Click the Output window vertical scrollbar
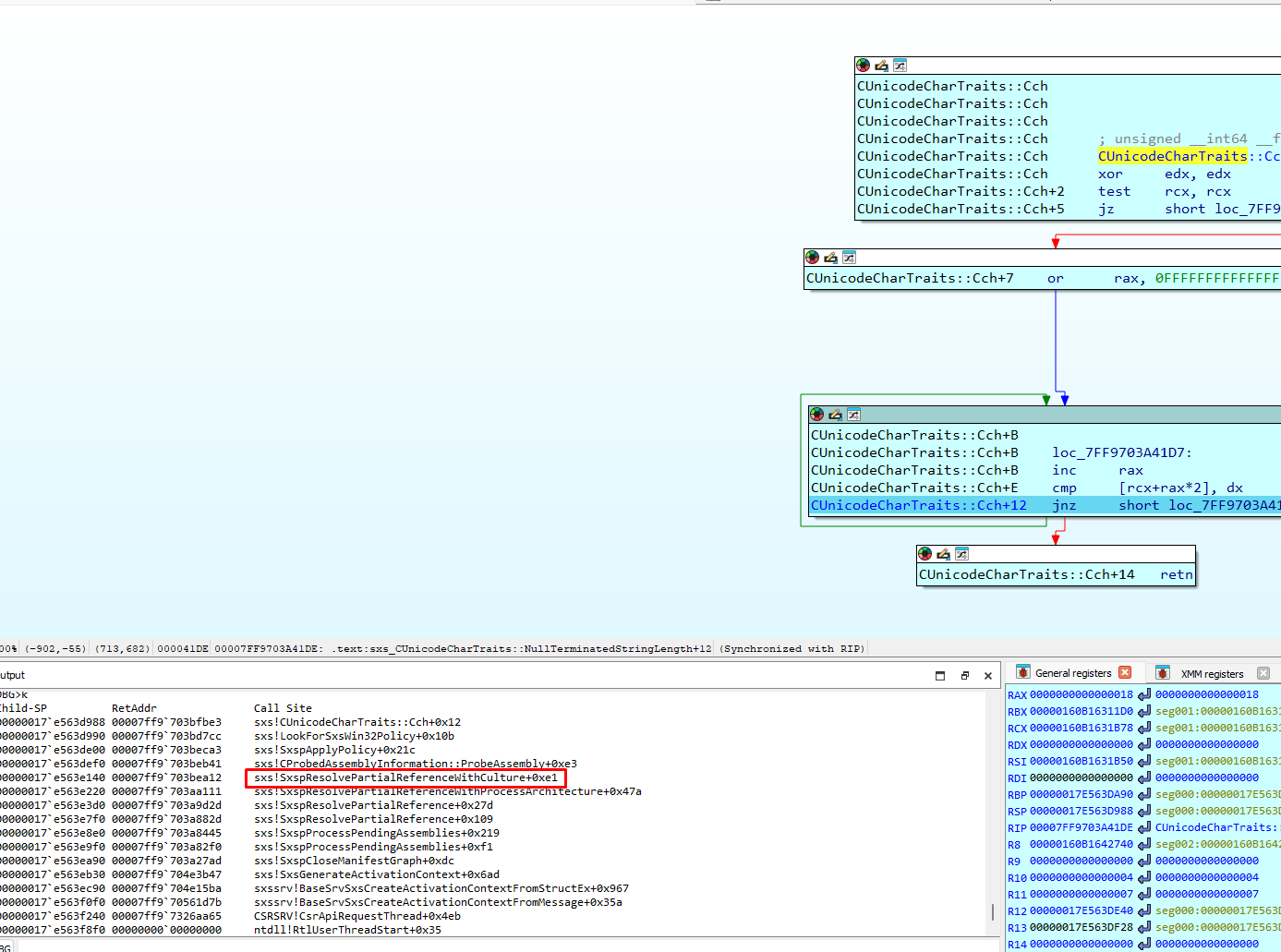Viewport: 1281px width, 952px height. point(993,813)
